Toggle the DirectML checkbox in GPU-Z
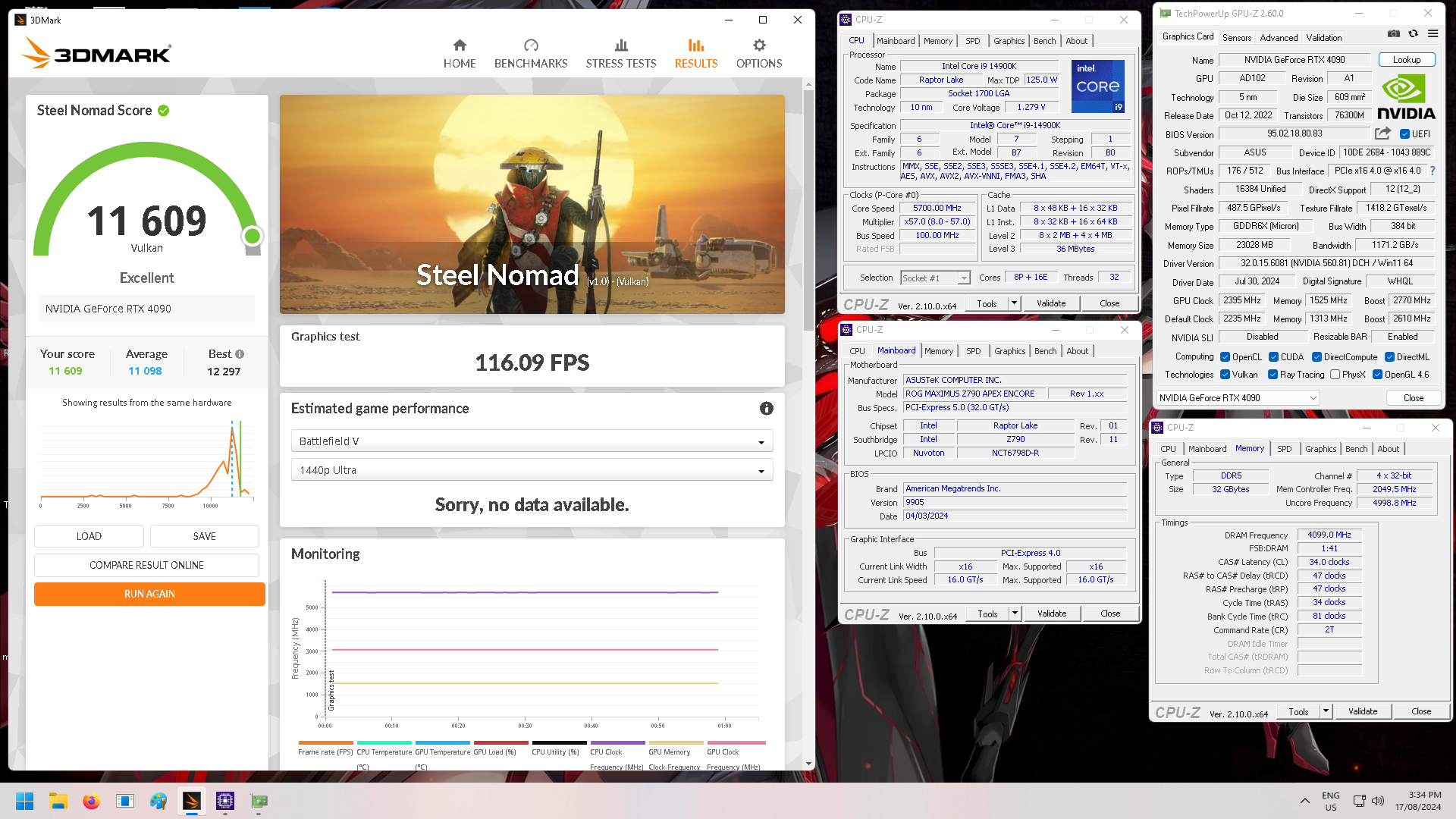The image size is (1456, 819). coord(1389,357)
